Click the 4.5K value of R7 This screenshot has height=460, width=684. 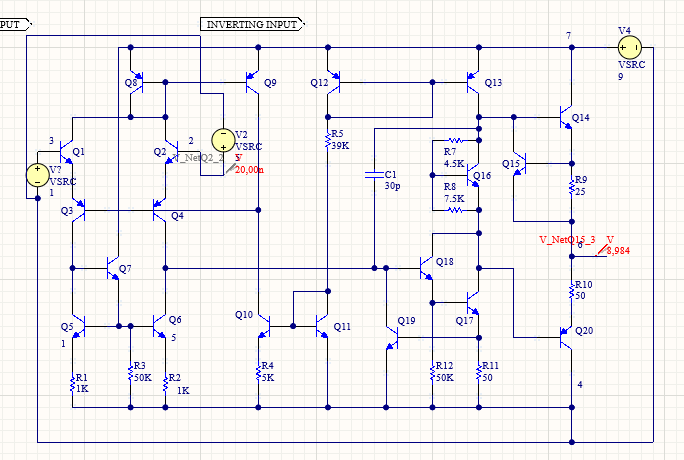click(x=454, y=164)
